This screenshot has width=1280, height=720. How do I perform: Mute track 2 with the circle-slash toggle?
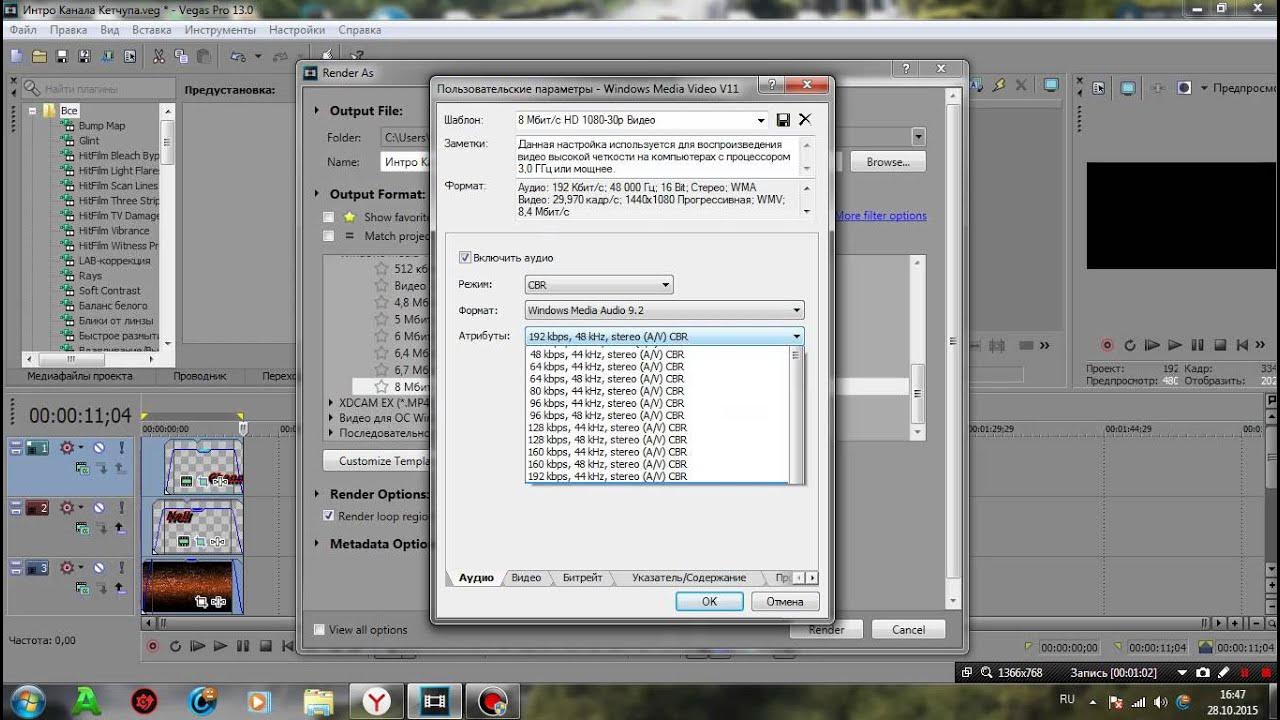(x=99, y=508)
